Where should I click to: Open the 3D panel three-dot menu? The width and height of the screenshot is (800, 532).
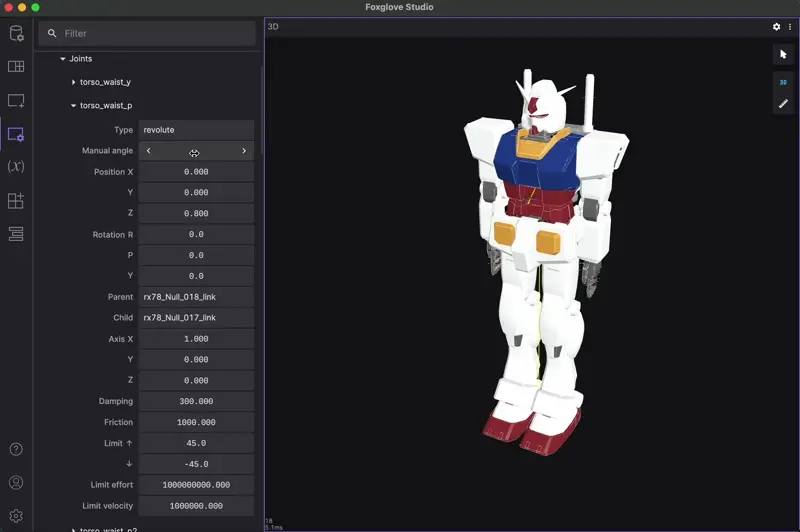click(790, 27)
